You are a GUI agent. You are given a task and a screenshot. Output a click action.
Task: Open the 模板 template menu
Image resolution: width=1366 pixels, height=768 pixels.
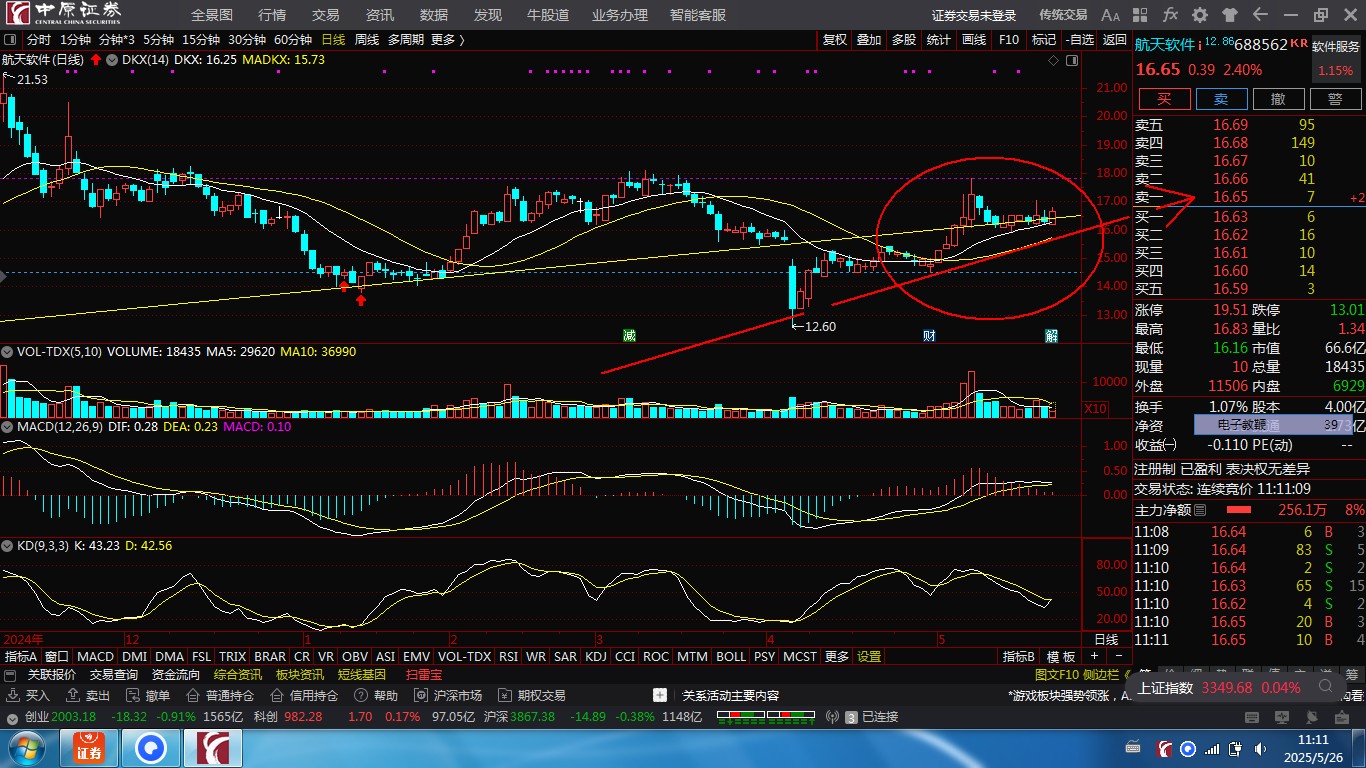pyautogui.click(x=1061, y=657)
